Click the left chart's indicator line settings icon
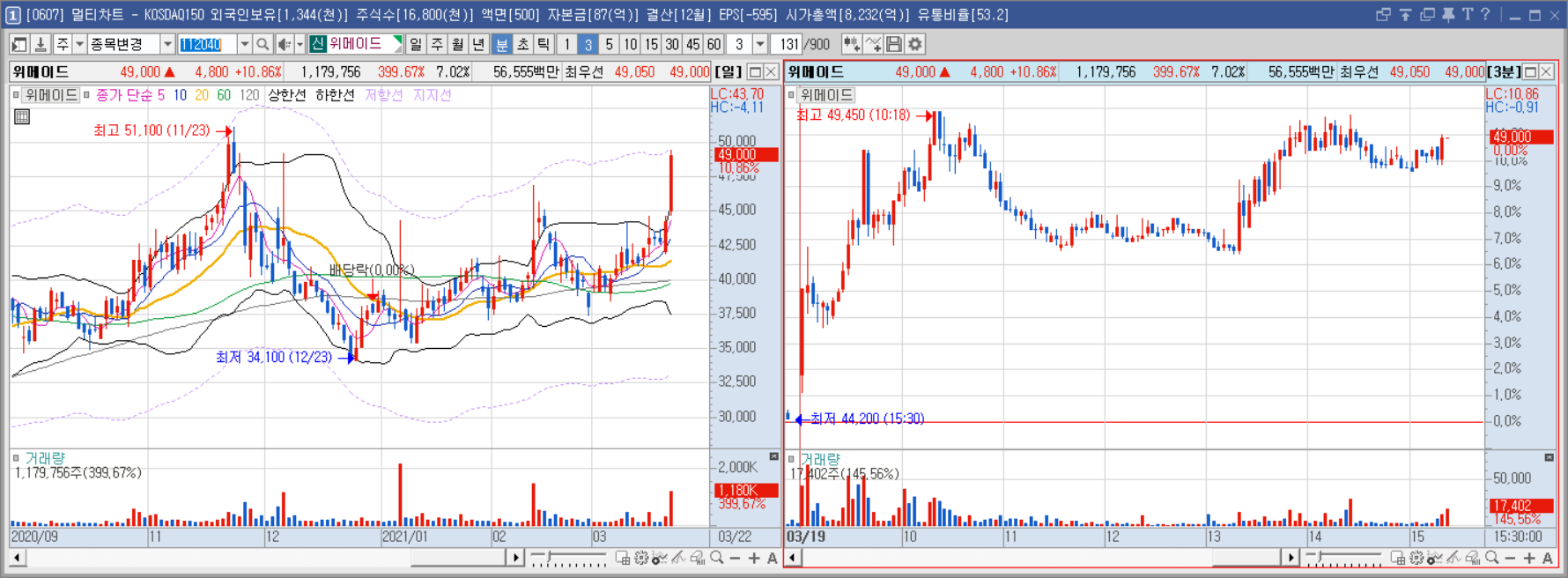 (660, 558)
